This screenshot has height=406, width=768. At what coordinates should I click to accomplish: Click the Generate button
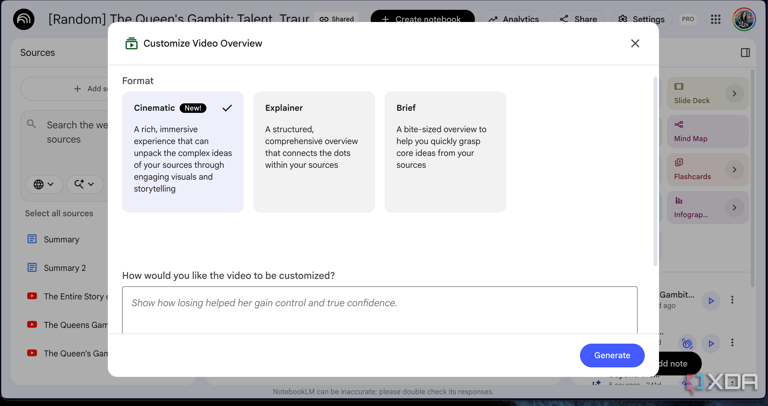pyautogui.click(x=612, y=355)
